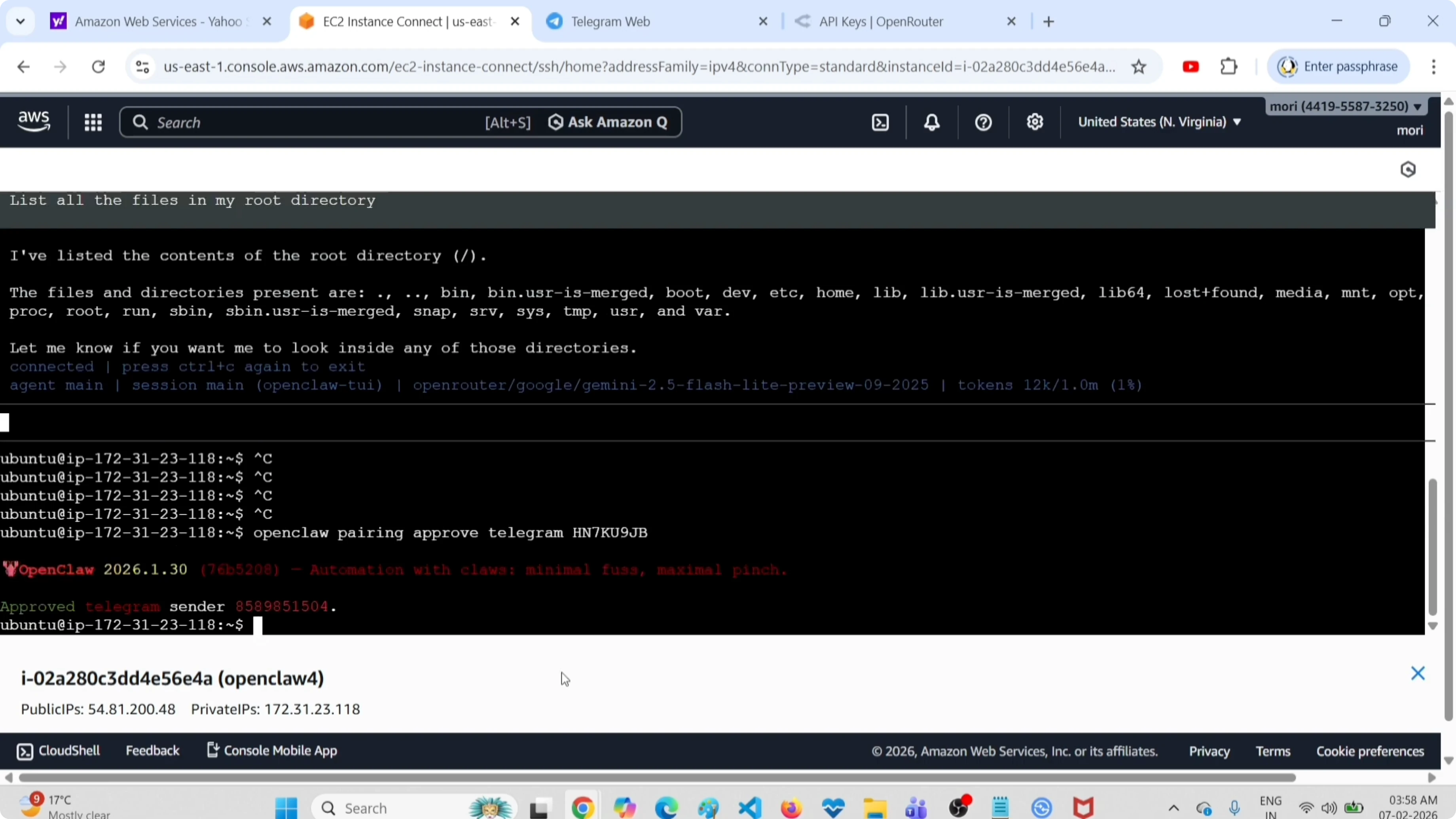Screen dimensions: 1456x819
Task: Open the AWS services grid menu
Action: click(93, 123)
